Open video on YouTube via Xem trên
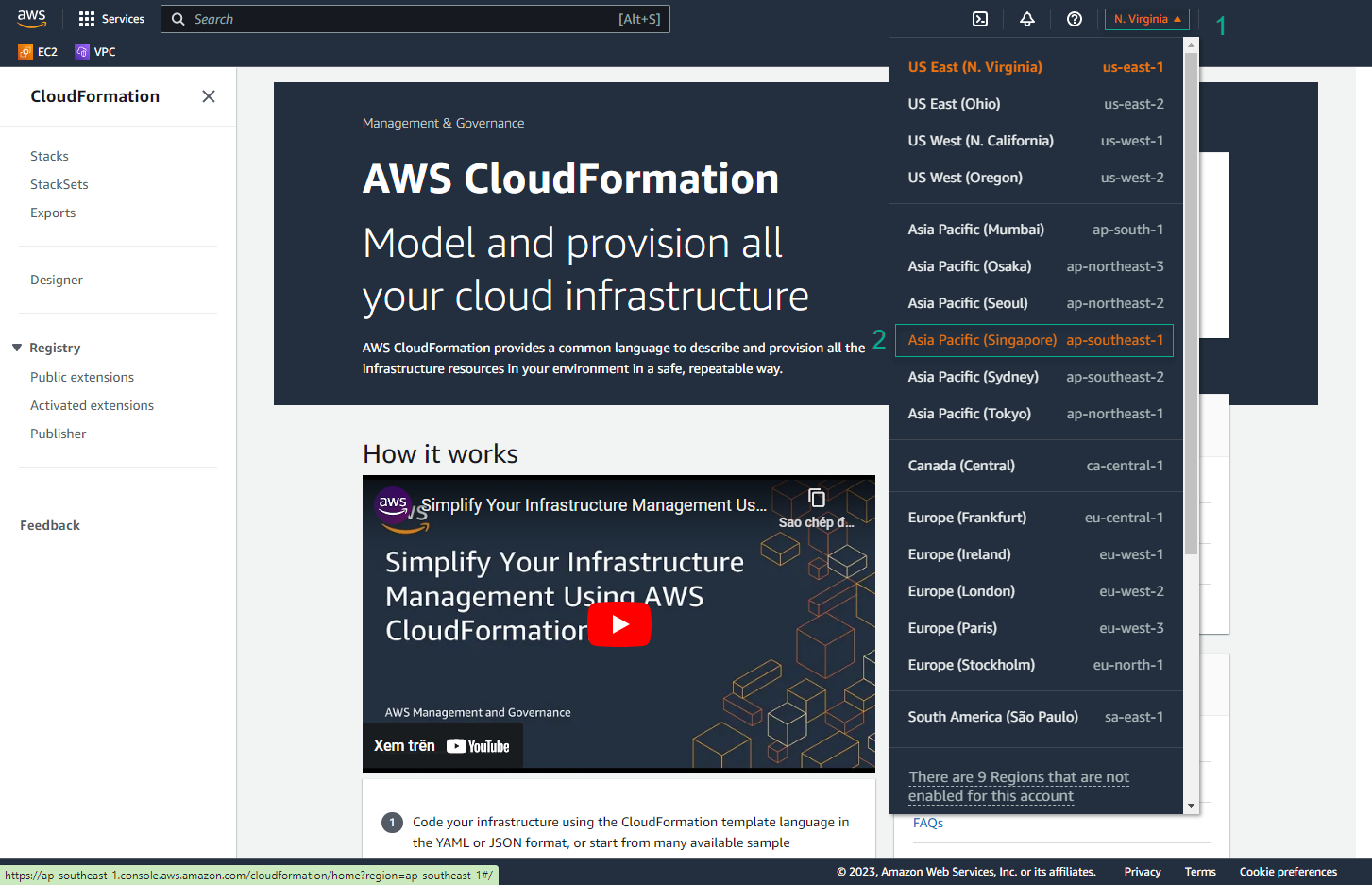This screenshot has width=1372, height=885. point(442,745)
